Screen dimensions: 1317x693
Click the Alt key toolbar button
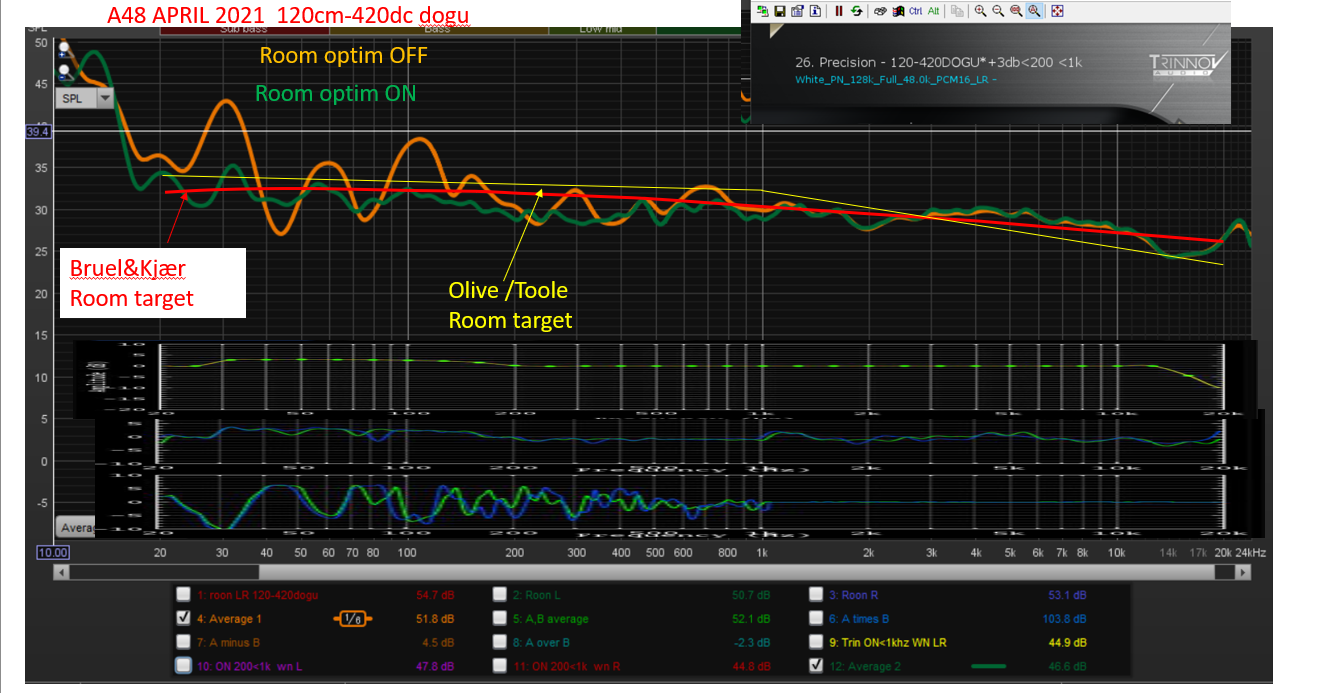[934, 11]
